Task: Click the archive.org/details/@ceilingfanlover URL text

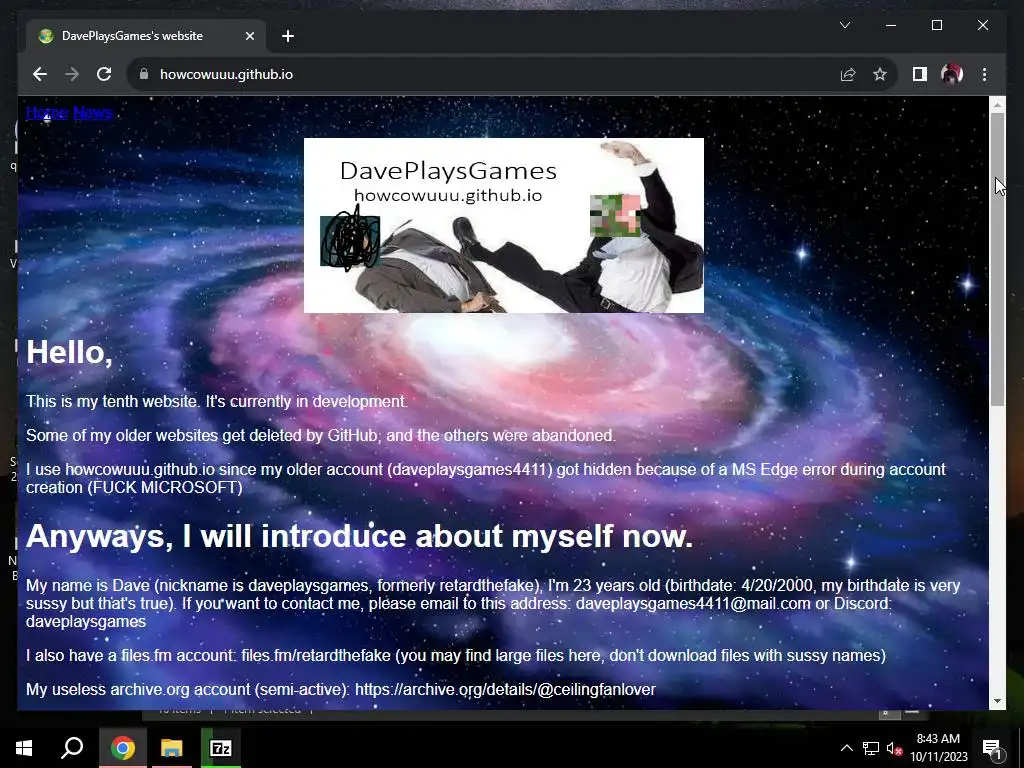Action: pyautogui.click(x=505, y=690)
